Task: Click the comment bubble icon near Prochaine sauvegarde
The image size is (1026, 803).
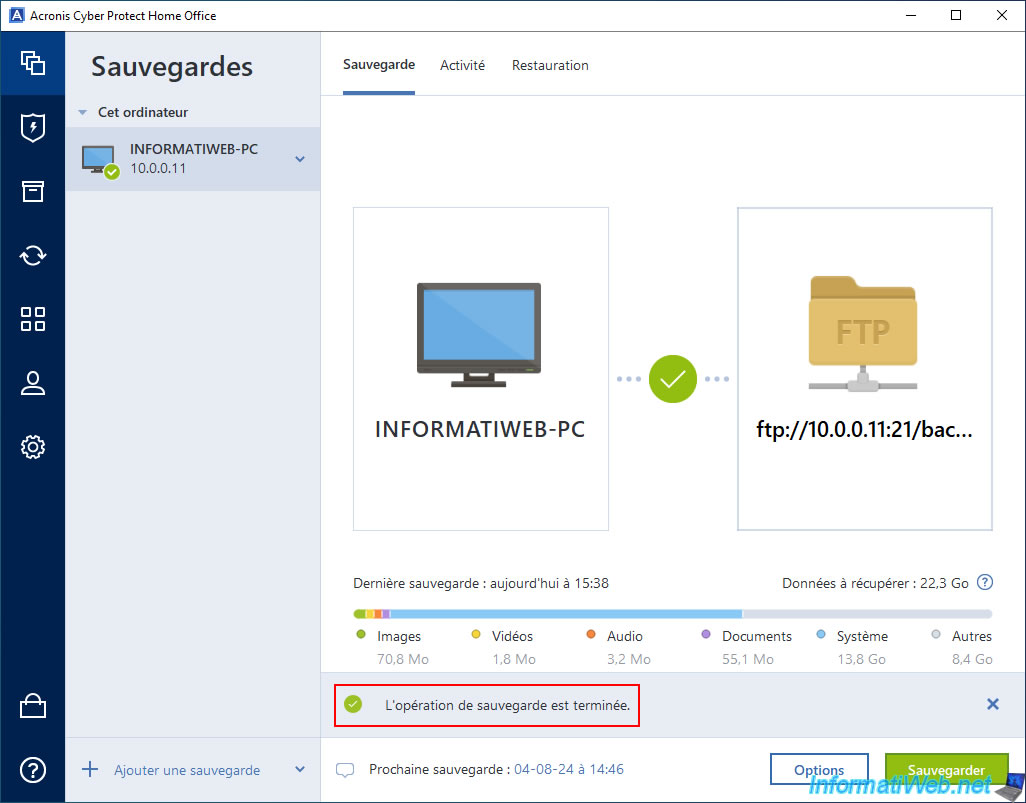Action: pos(345,770)
